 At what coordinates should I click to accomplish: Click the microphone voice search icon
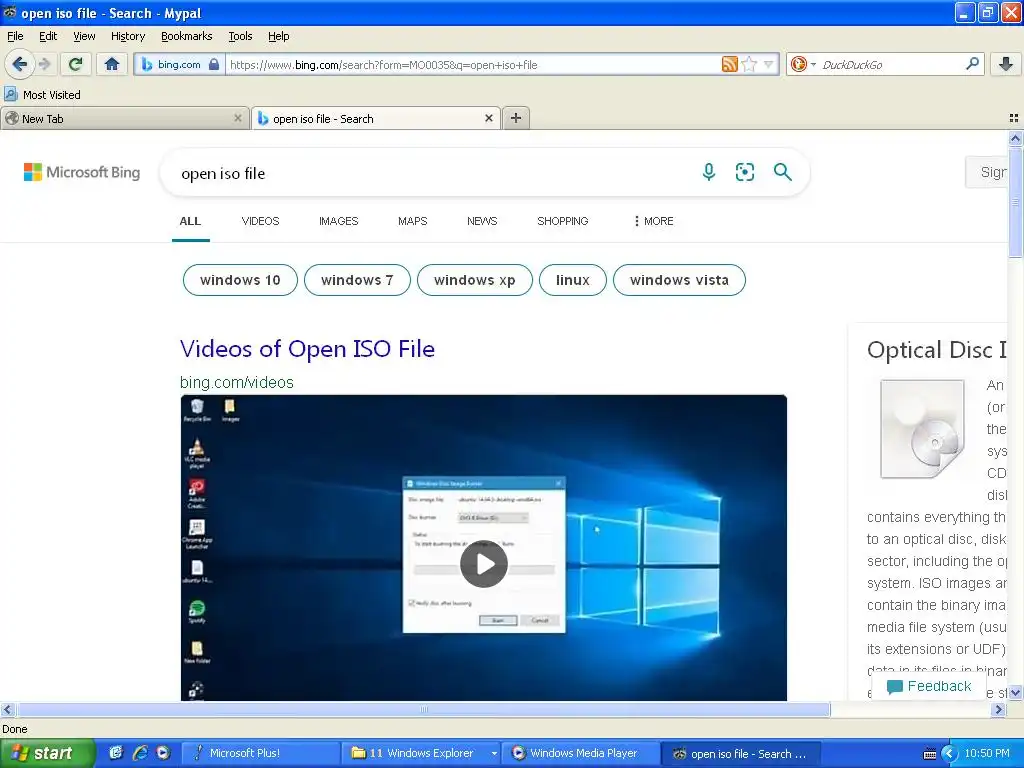coord(709,172)
